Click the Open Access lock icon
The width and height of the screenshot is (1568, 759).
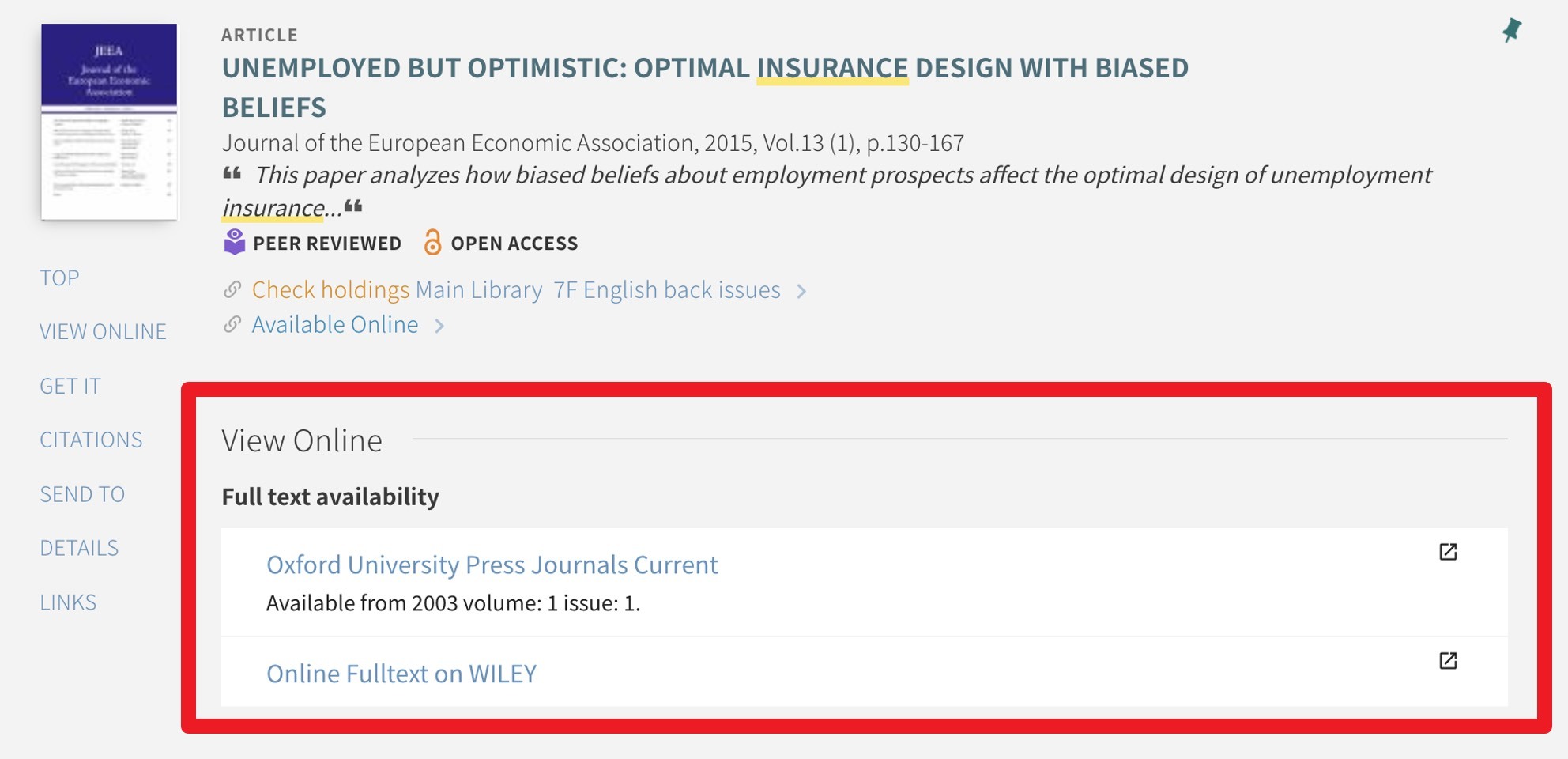click(432, 242)
